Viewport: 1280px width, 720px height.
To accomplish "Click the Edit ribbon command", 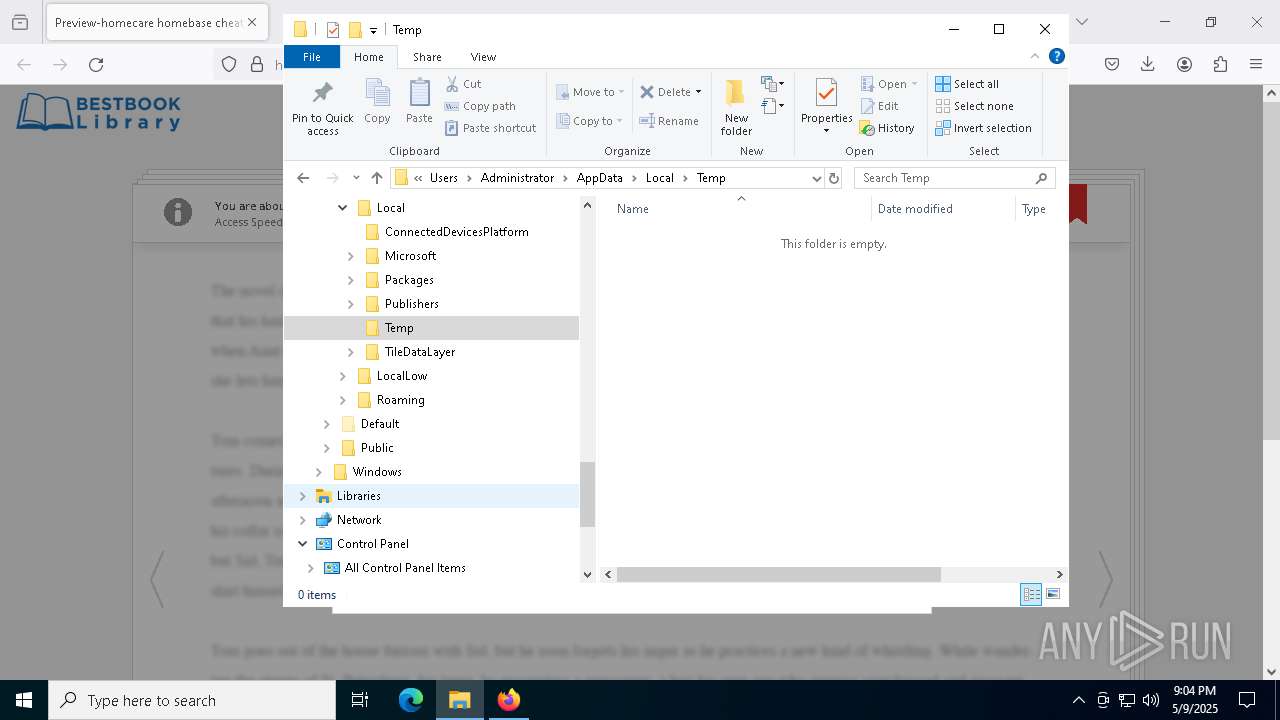I will point(879,106).
